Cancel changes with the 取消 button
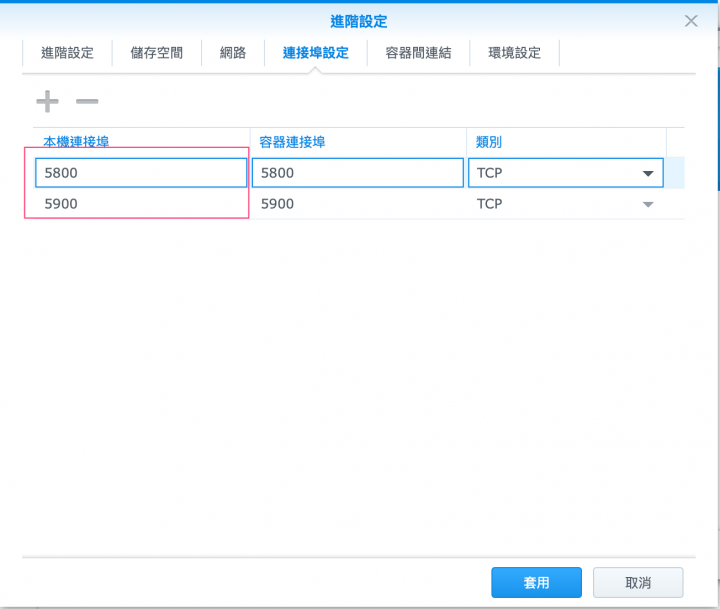 (x=638, y=582)
